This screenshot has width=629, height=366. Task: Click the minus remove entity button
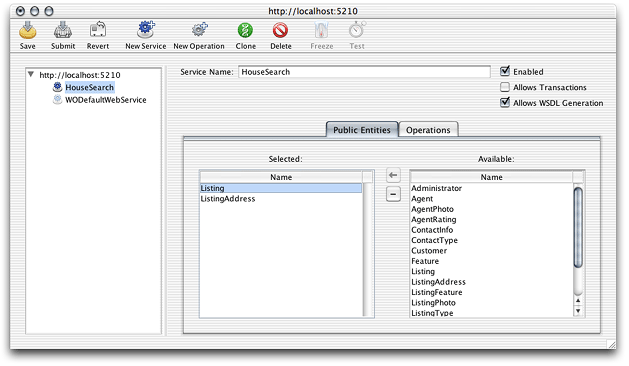393,194
